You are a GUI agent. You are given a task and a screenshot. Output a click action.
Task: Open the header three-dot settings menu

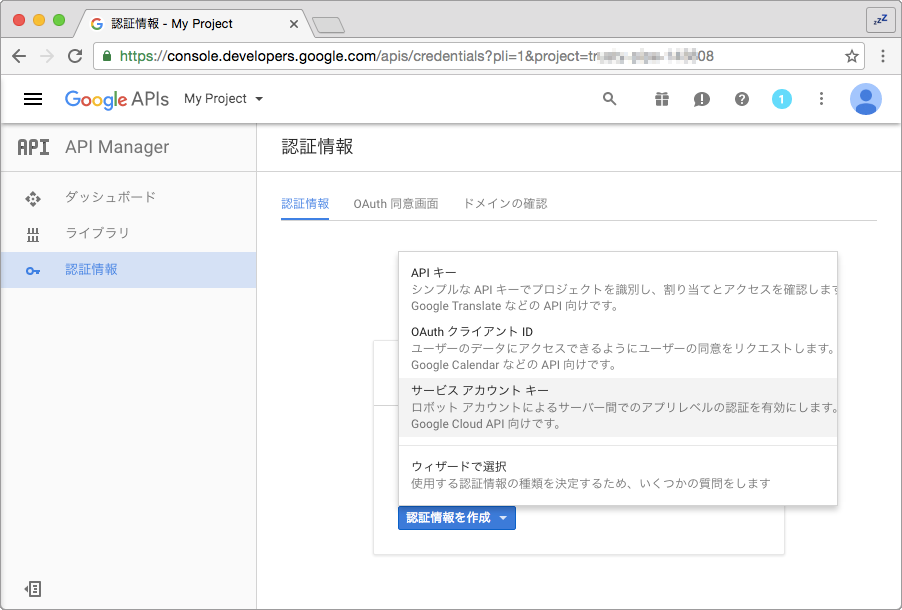coord(821,99)
